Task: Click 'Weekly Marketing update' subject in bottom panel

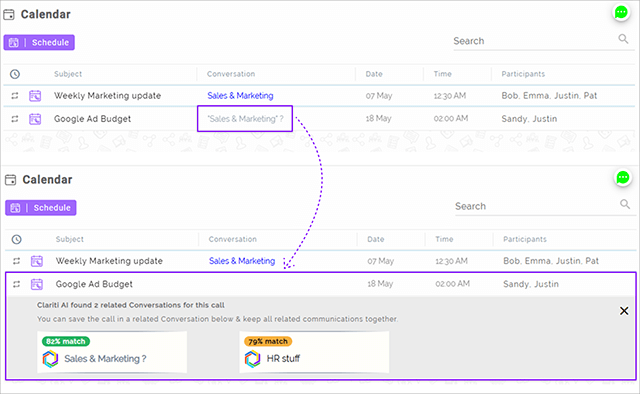Action: [109, 261]
